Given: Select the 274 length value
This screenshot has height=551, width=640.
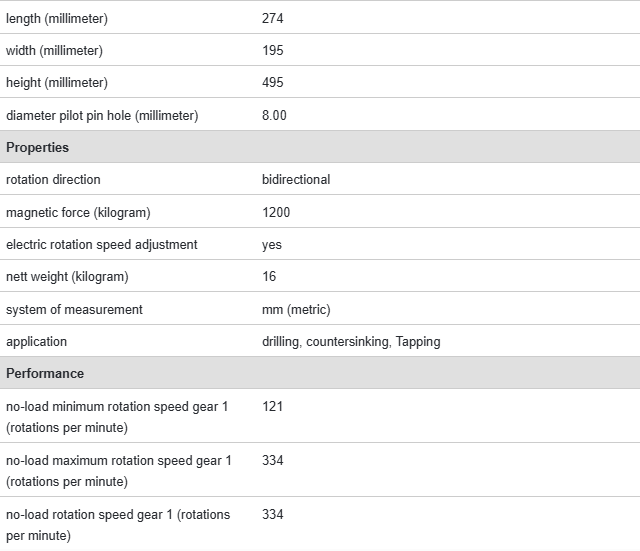Looking at the screenshot, I should click(x=273, y=18).
